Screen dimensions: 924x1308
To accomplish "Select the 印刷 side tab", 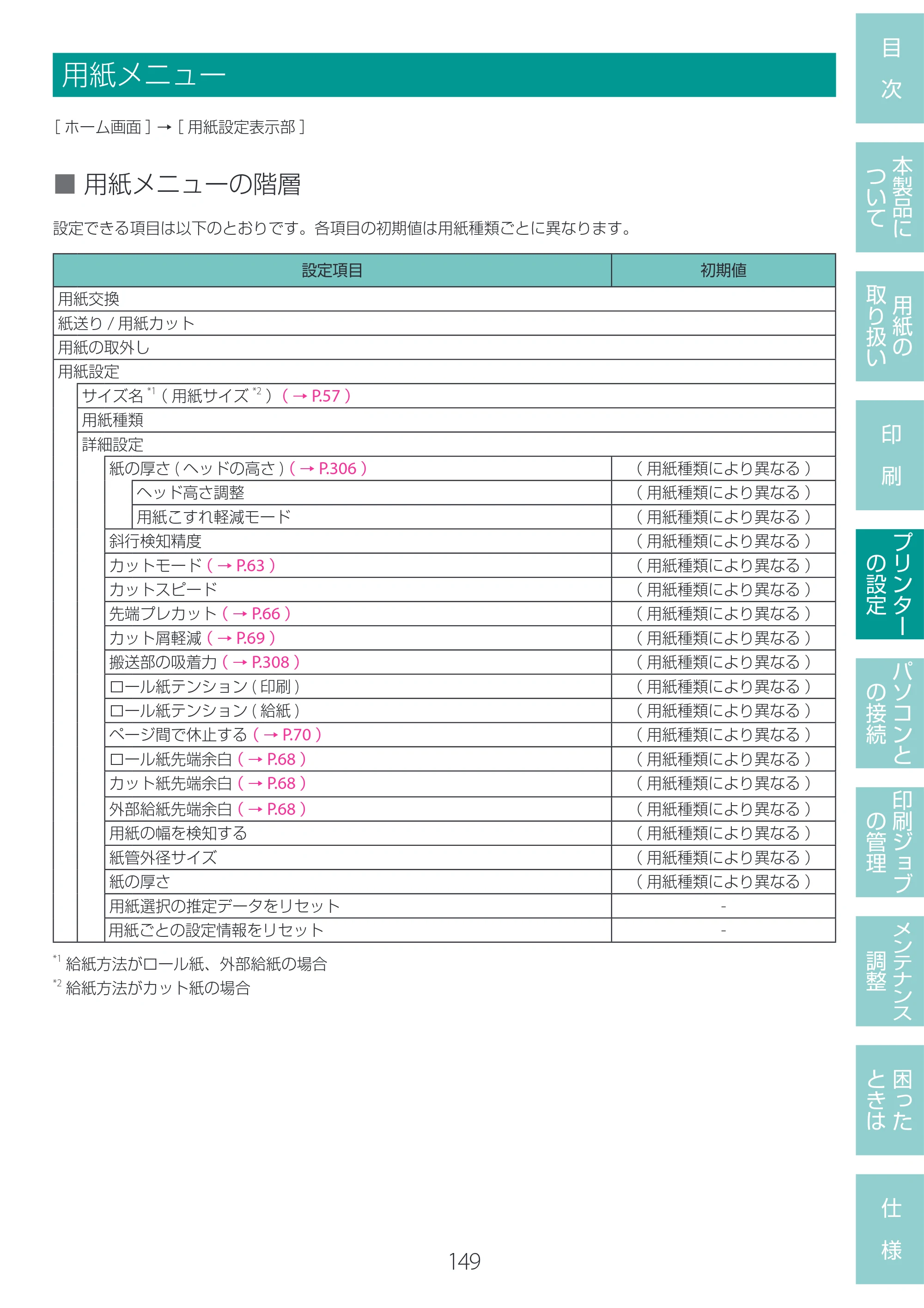I will (x=889, y=455).
